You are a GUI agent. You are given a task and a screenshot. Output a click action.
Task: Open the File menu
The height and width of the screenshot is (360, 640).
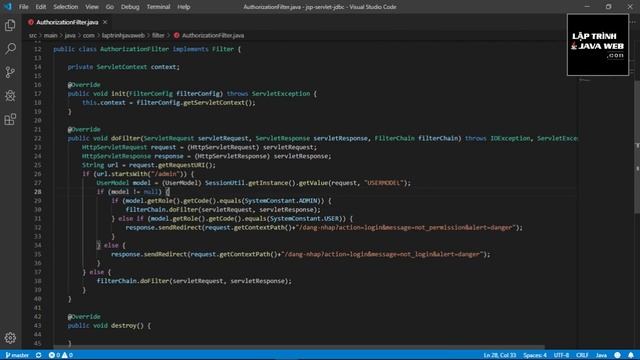[x=24, y=7]
